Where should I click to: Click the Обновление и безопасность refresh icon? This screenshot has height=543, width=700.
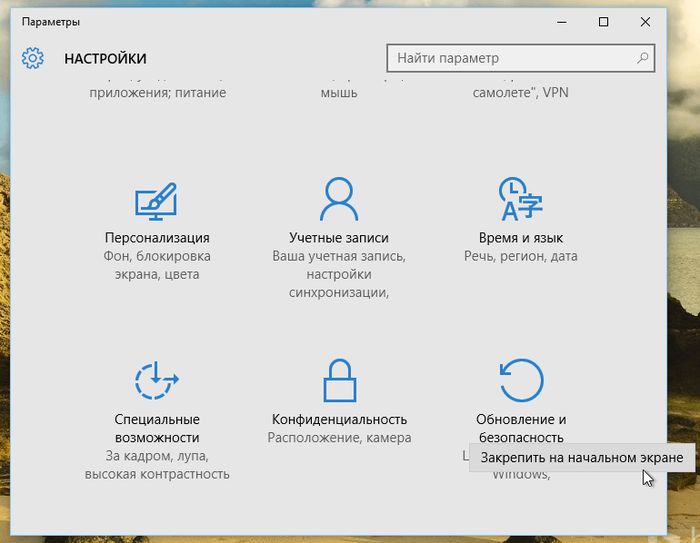point(520,380)
